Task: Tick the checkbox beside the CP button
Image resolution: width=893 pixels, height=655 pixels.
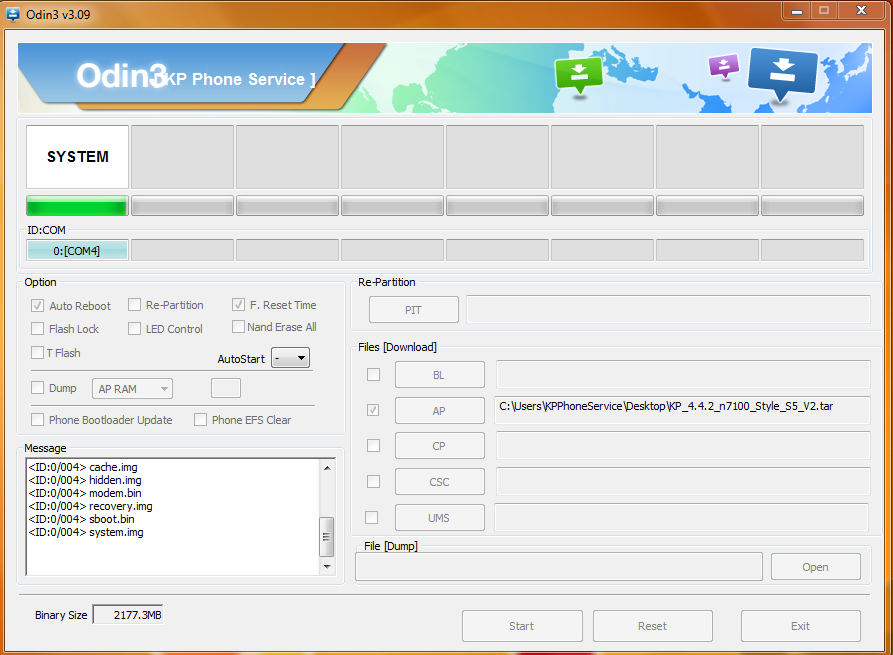Action: click(x=374, y=445)
